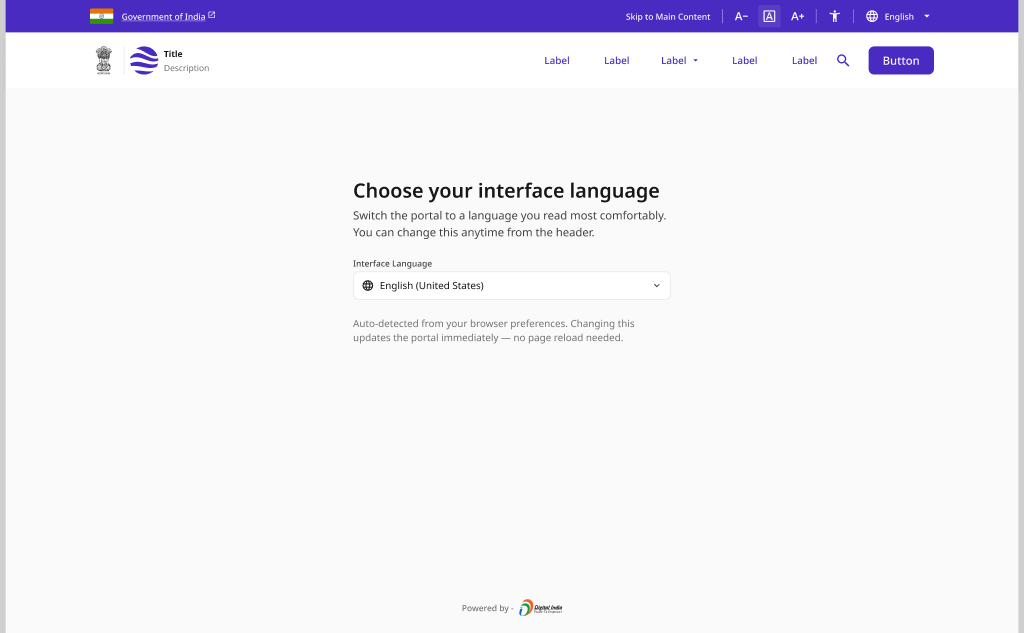Viewport: 1024px width, 633px height.
Task: Open search with magnifier icon
Action: pyautogui.click(x=843, y=60)
